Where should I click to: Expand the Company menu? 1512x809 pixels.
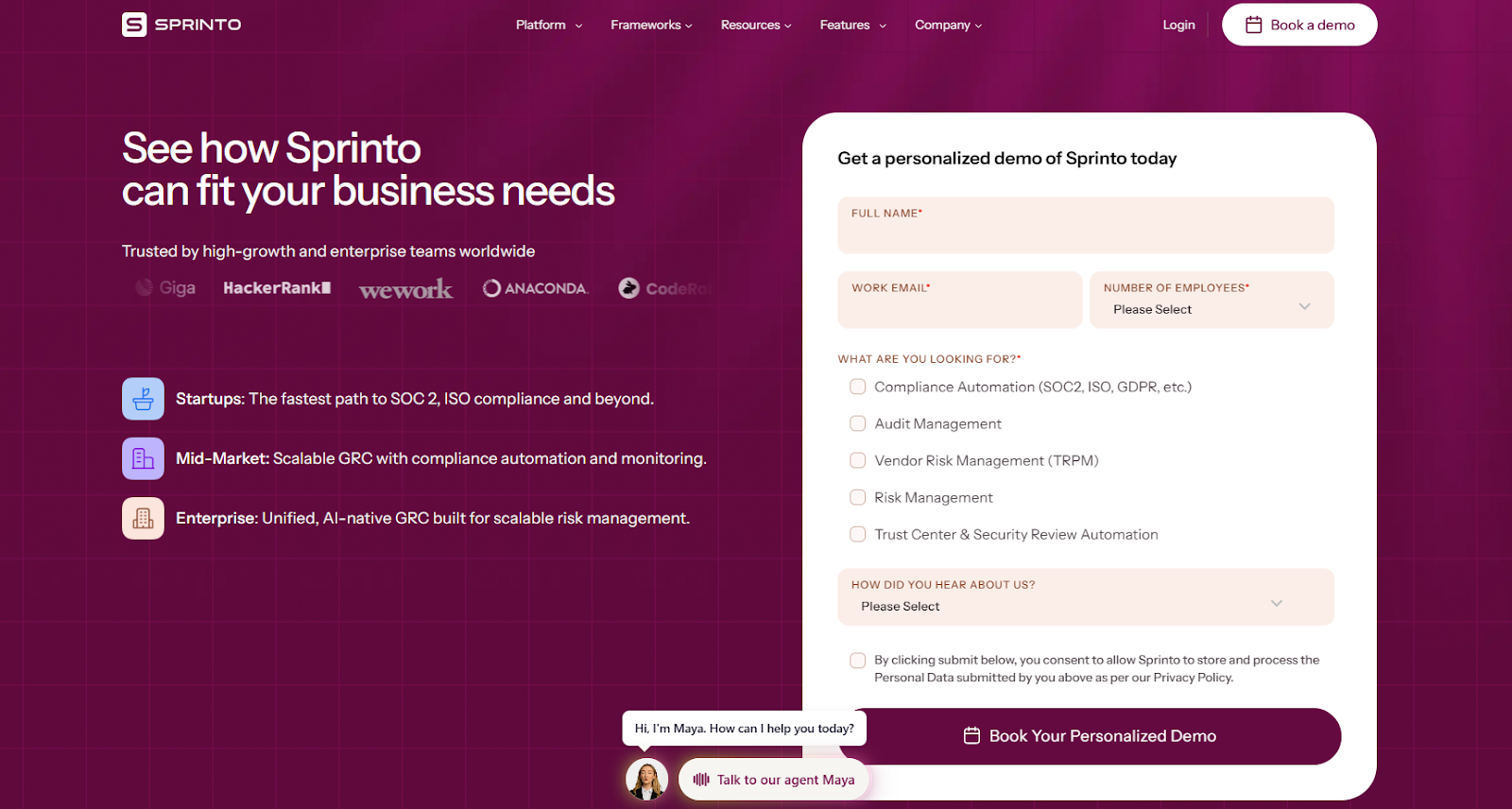(948, 25)
